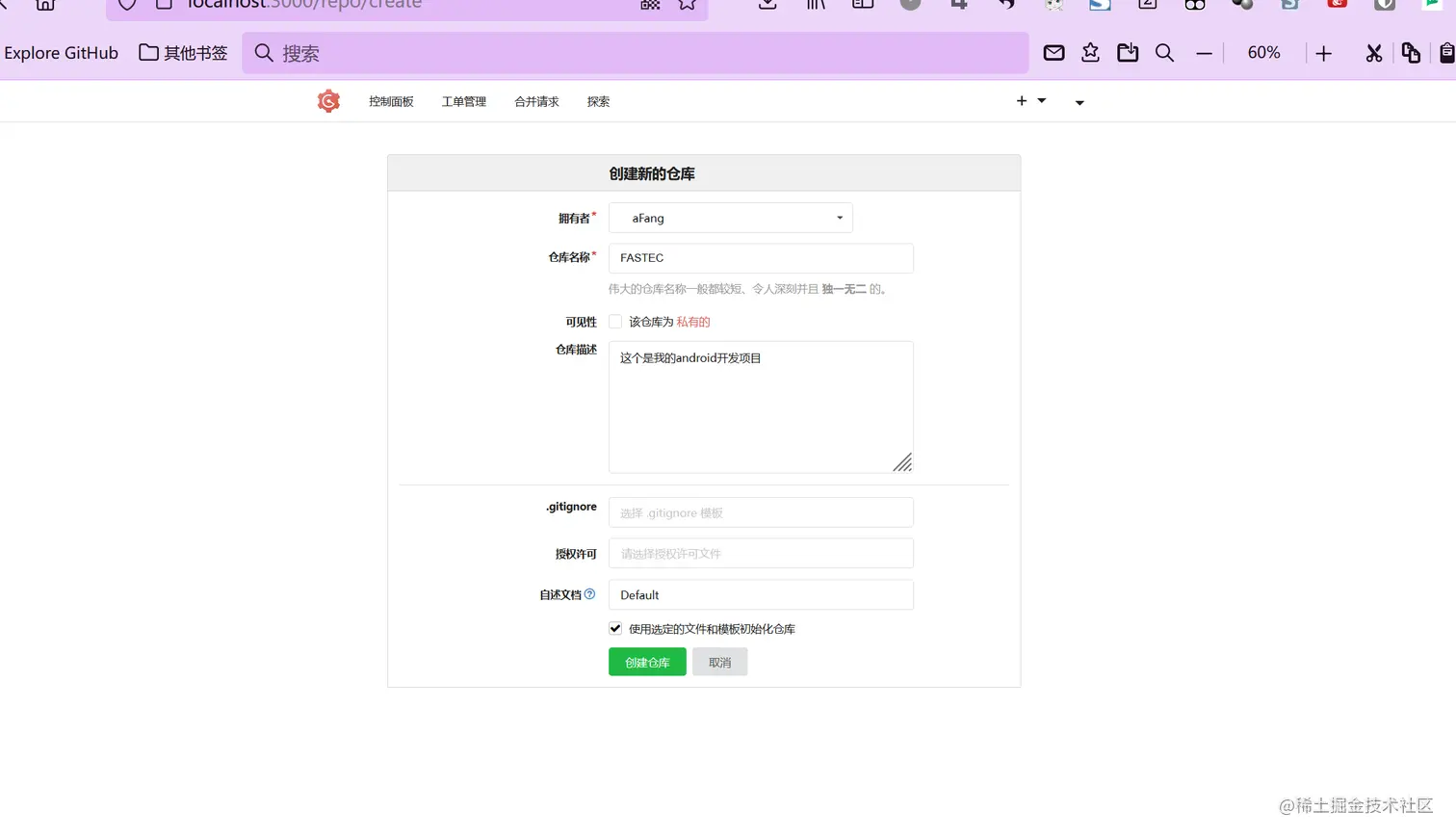The image size is (1456, 838).
Task: Click the scissors cut icon
Action: click(1374, 54)
